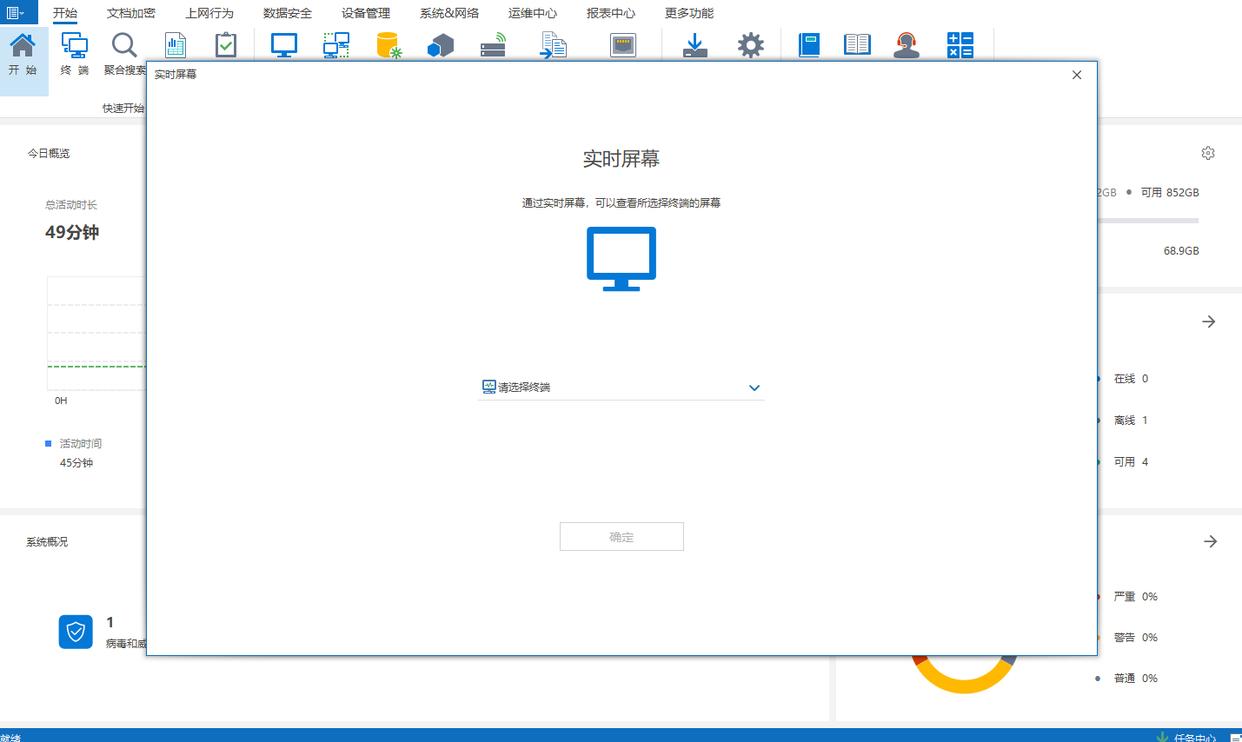Click the 49分钟 total activity value

pyautogui.click(x=72, y=232)
